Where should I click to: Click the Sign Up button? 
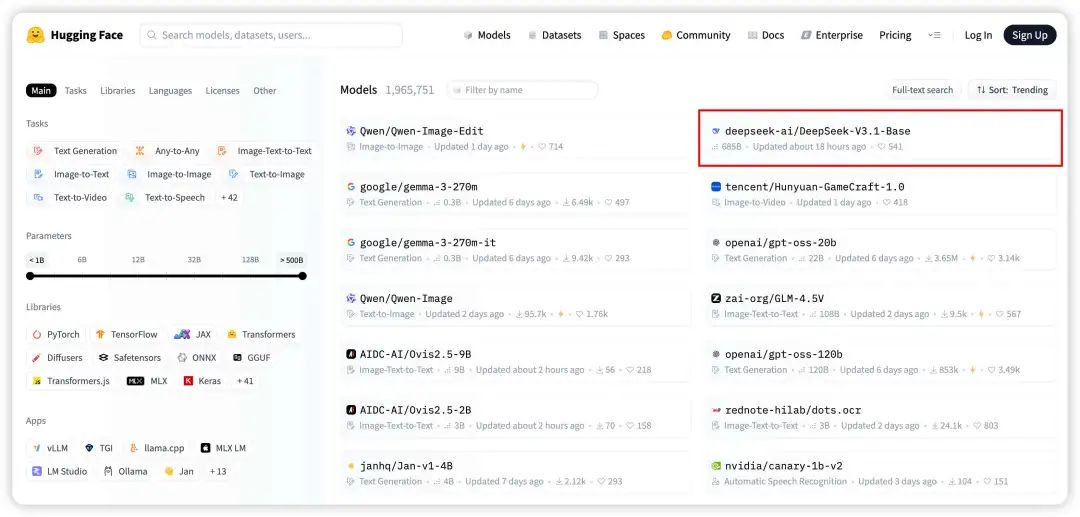[1030, 35]
